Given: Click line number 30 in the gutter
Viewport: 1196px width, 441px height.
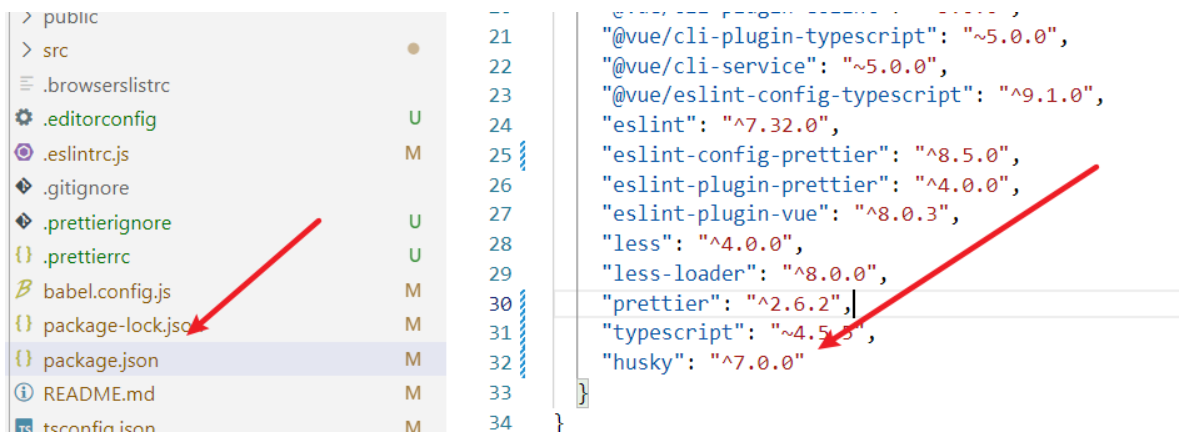Looking at the screenshot, I should pyautogui.click(x=500, y=303).
